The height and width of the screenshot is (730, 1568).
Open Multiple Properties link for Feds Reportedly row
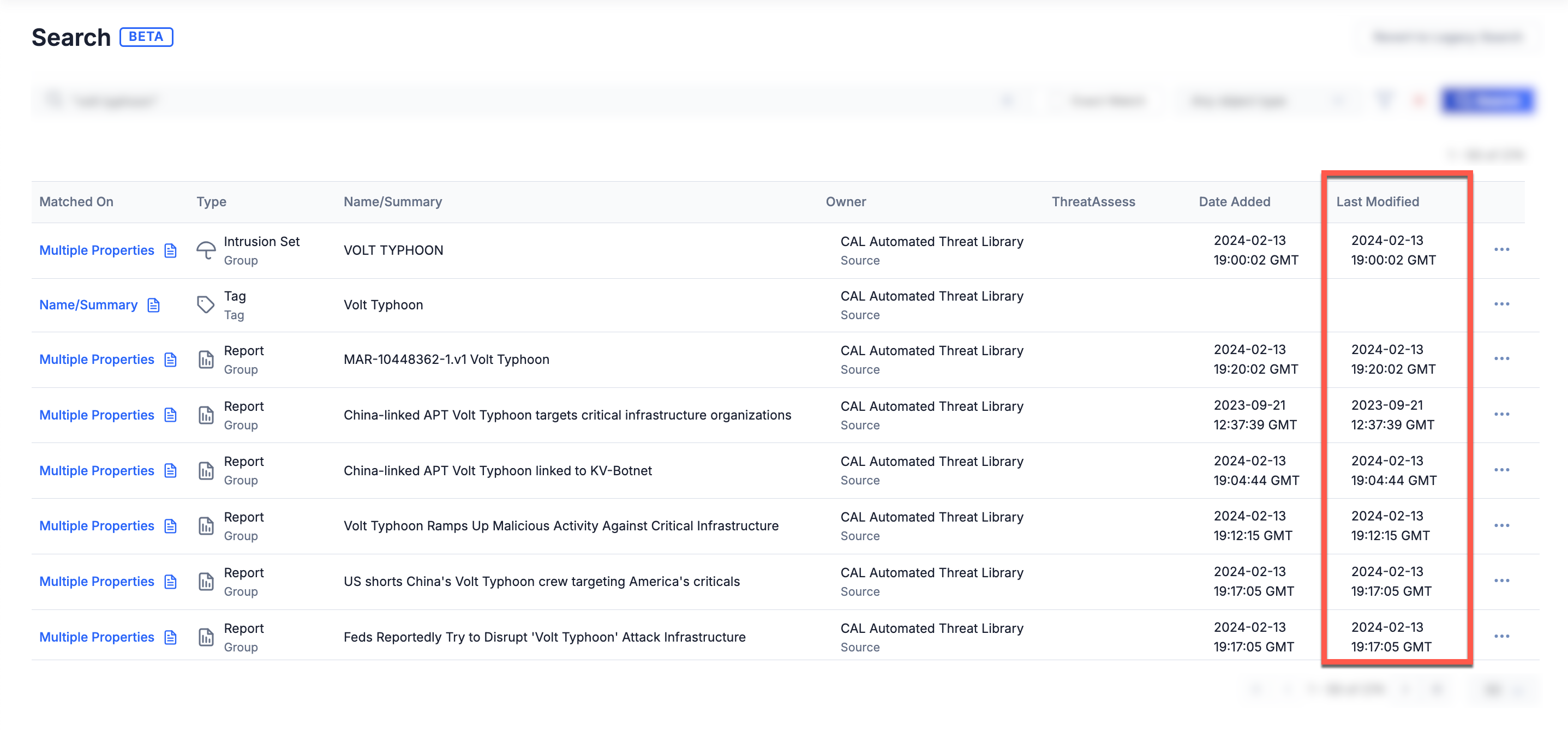(x=97, y=637)
